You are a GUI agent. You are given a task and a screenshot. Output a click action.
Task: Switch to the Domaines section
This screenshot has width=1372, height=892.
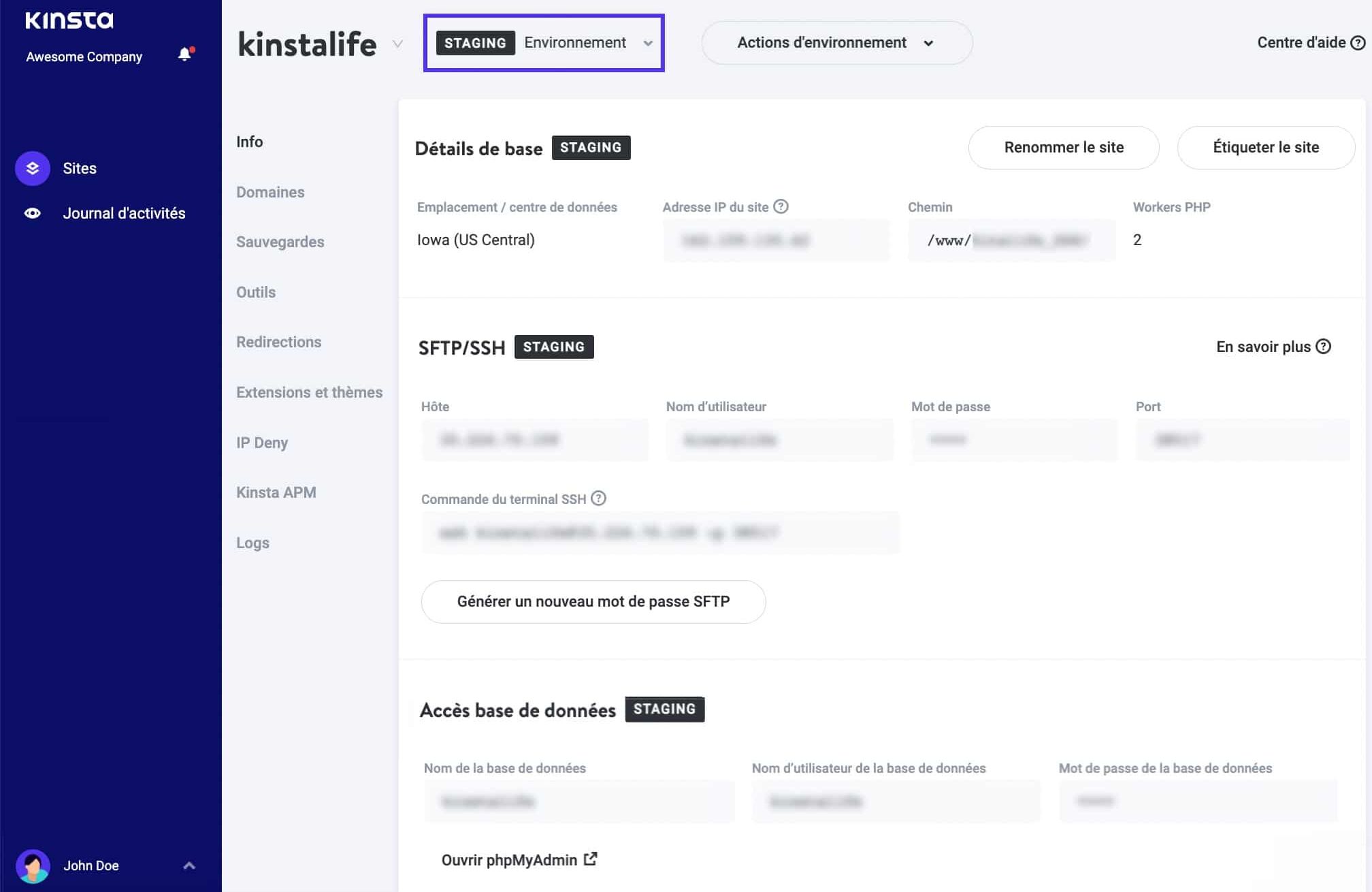click(x=270, y=192)
